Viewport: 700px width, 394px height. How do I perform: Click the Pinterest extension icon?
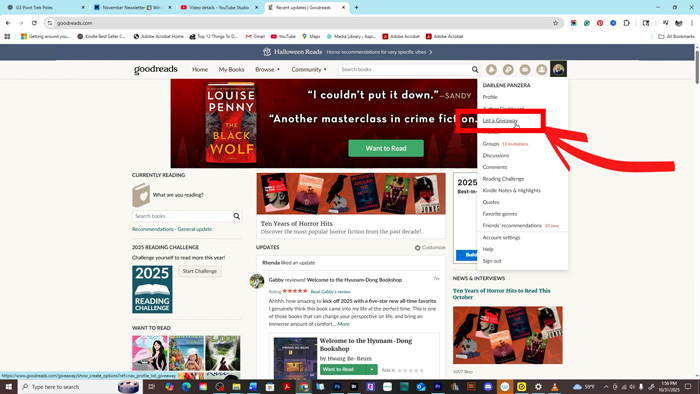[x=600, y=23]
